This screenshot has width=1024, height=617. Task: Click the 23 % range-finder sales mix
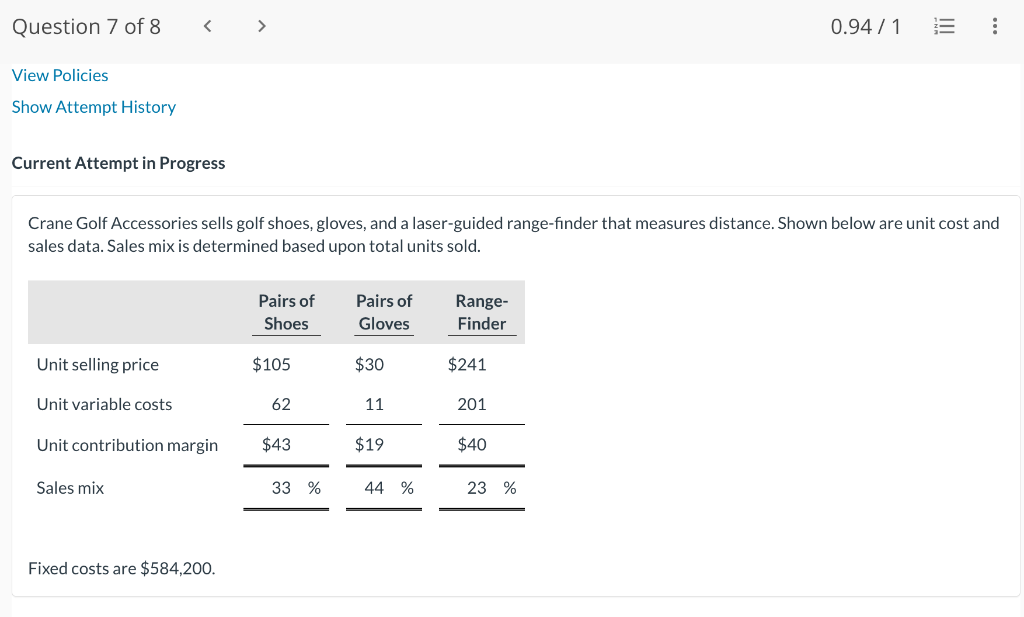[492, 488]
